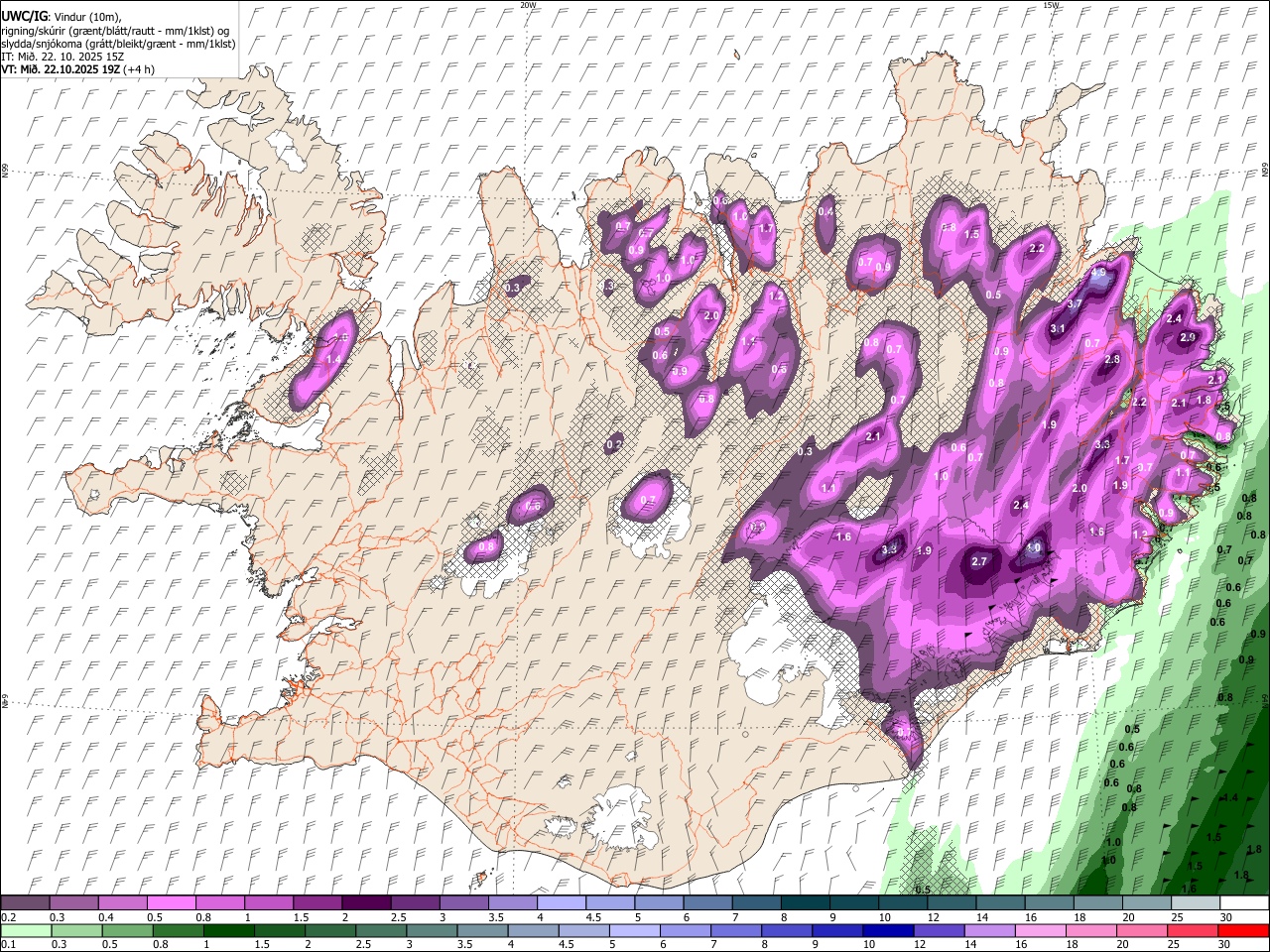Select the darkest green rain swatch between 1 and 1.5
This screenshot has height=952, width=1270.
pyautogui.click(x=228, y=931)
